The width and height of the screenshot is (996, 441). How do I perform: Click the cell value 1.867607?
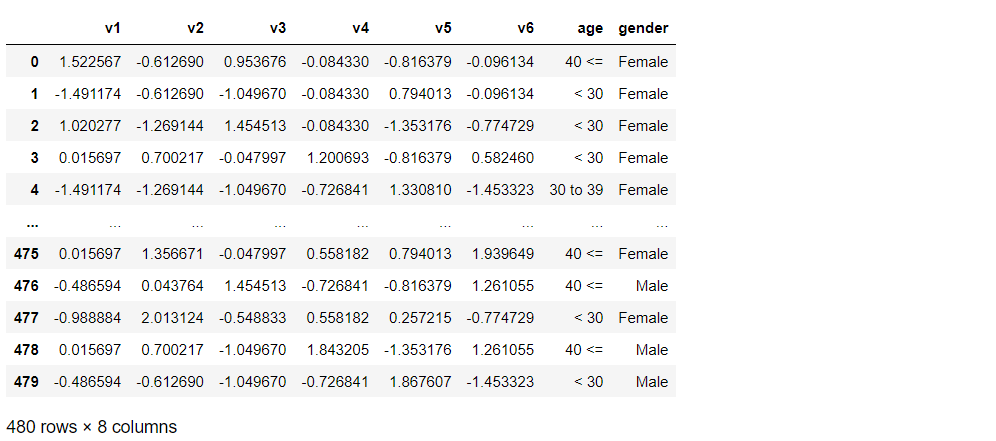(x=421, y=382)
